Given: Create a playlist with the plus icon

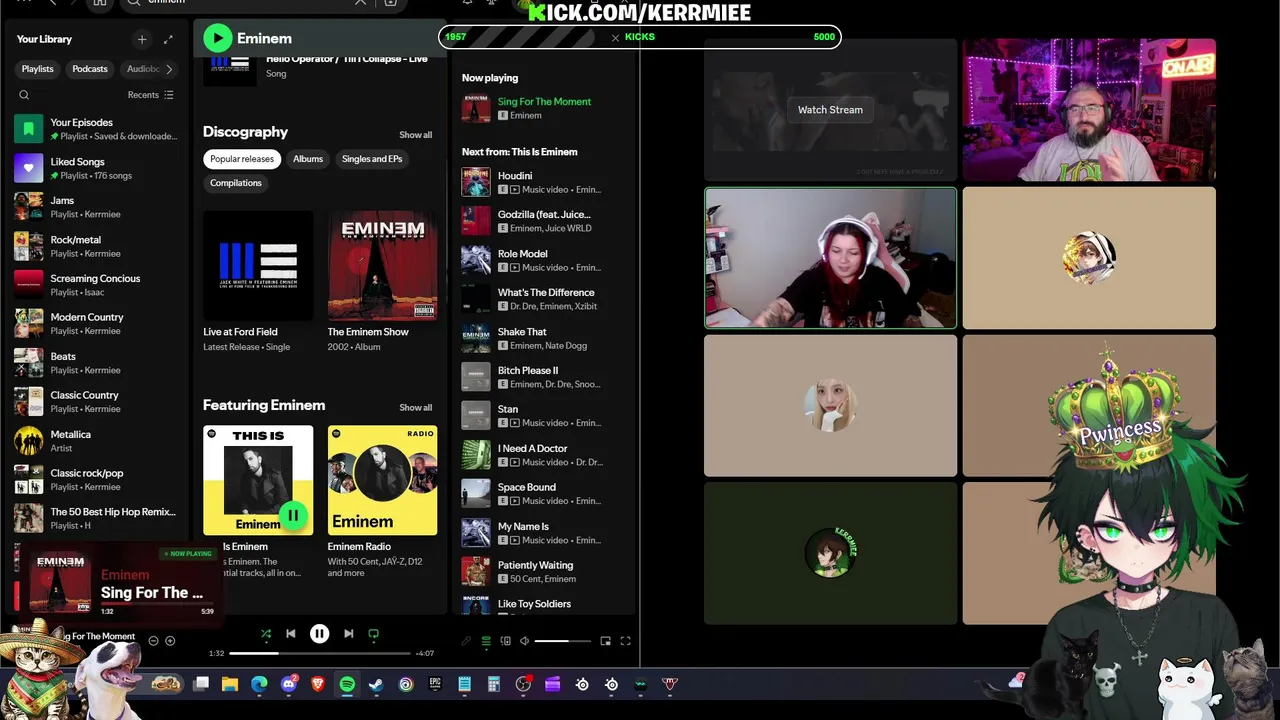Looking at the screenshot, I should pyautogui.click(x=142, y=39).
